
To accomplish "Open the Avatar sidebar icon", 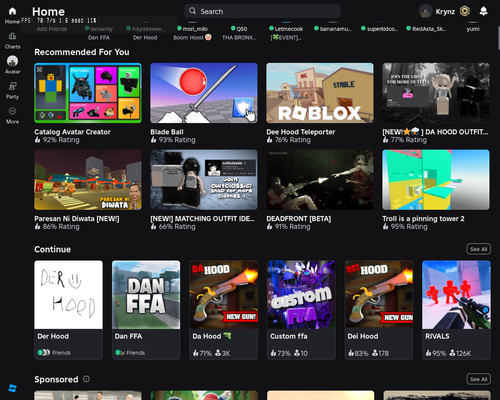I will click(12, 61).
